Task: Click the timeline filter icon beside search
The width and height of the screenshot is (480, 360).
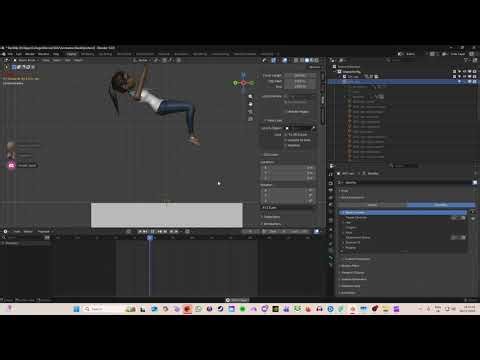Action: [x=47, y=238]
